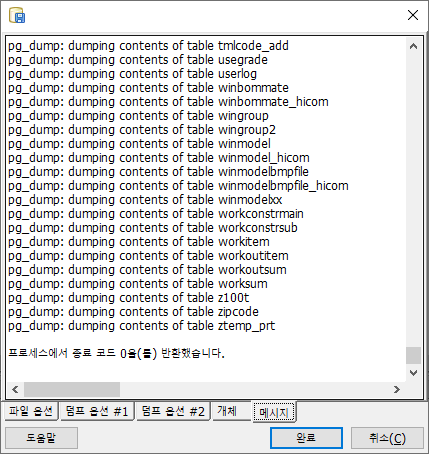Select the 메시지 tab
This screenshot has height=454, width=429.
(274, 412)
